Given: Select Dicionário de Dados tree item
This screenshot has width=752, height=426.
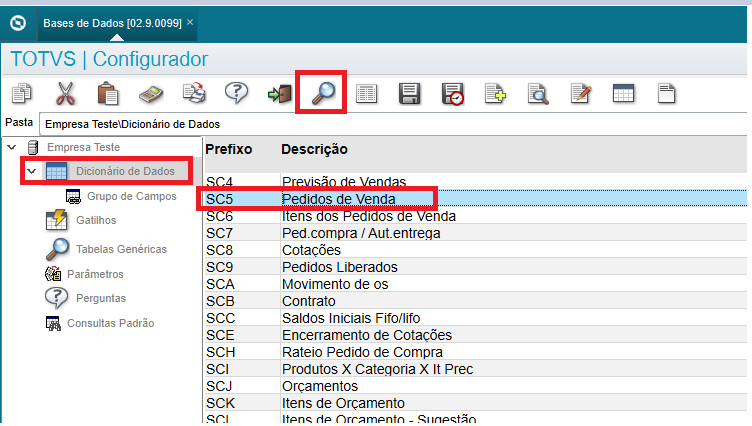Looking at the screenshot, I should [125, 171].
